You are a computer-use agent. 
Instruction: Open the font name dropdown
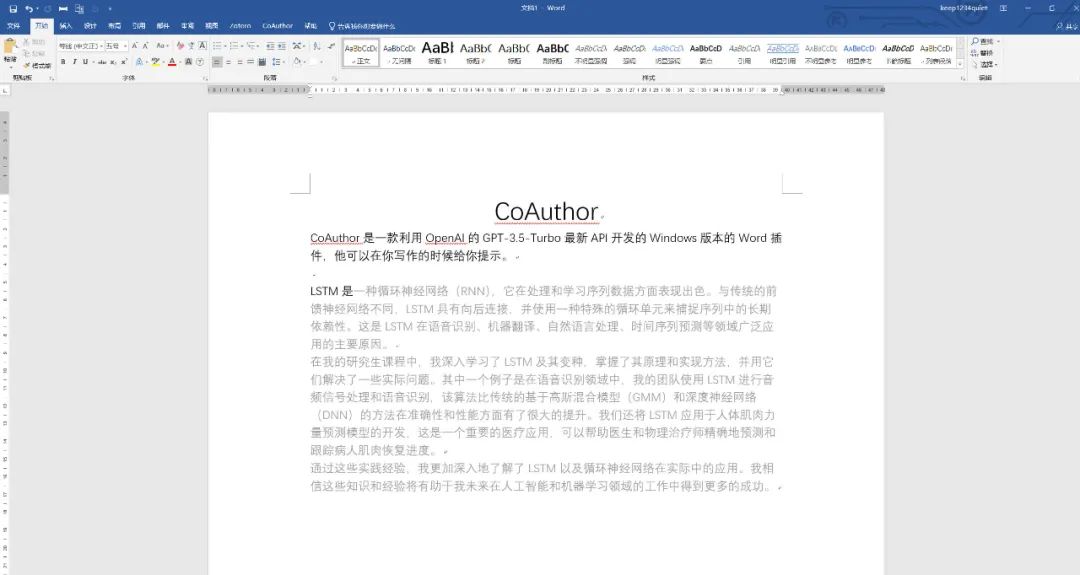(x=102, y=45)
